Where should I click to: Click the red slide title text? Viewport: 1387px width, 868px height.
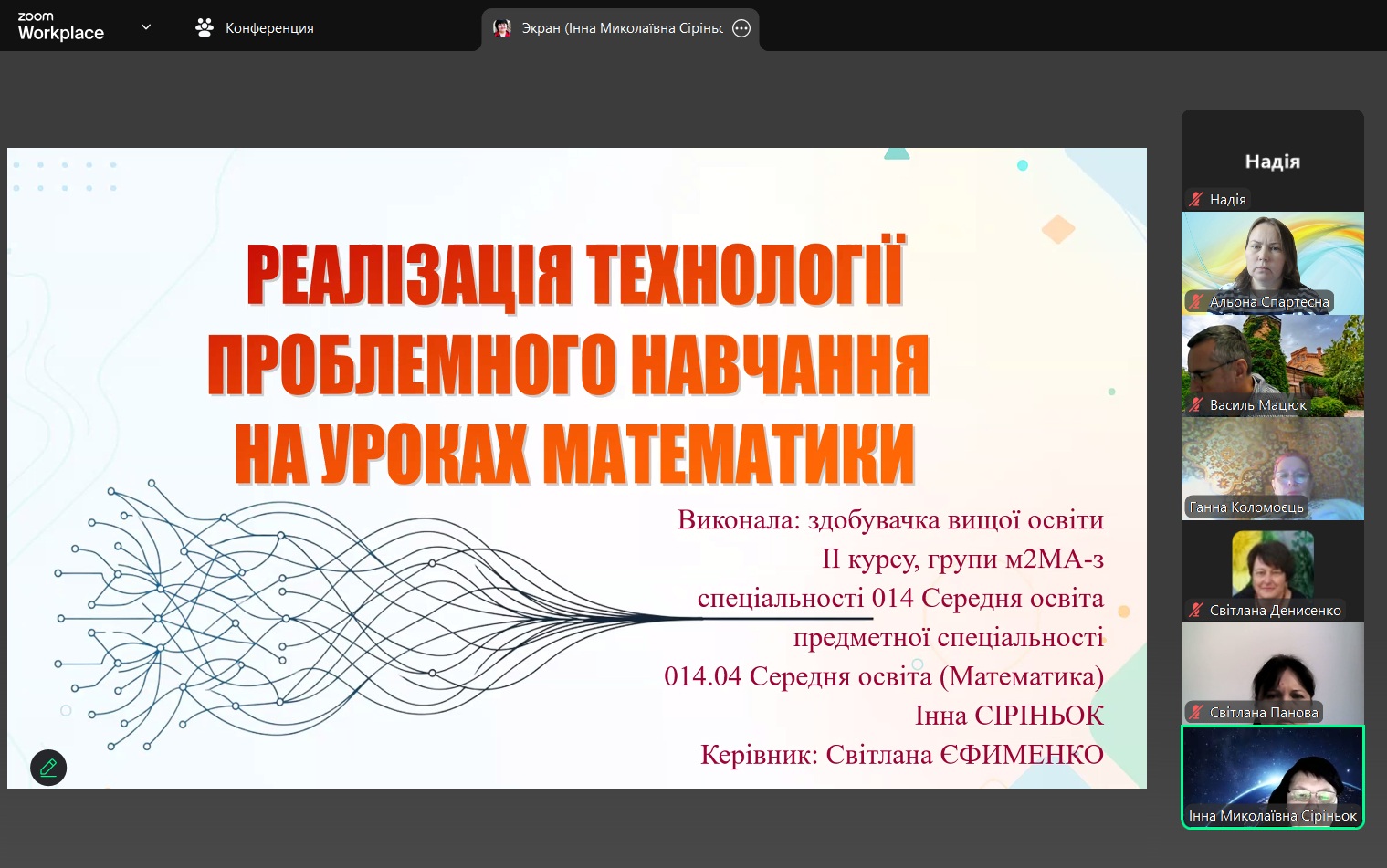tap(573, 363)
